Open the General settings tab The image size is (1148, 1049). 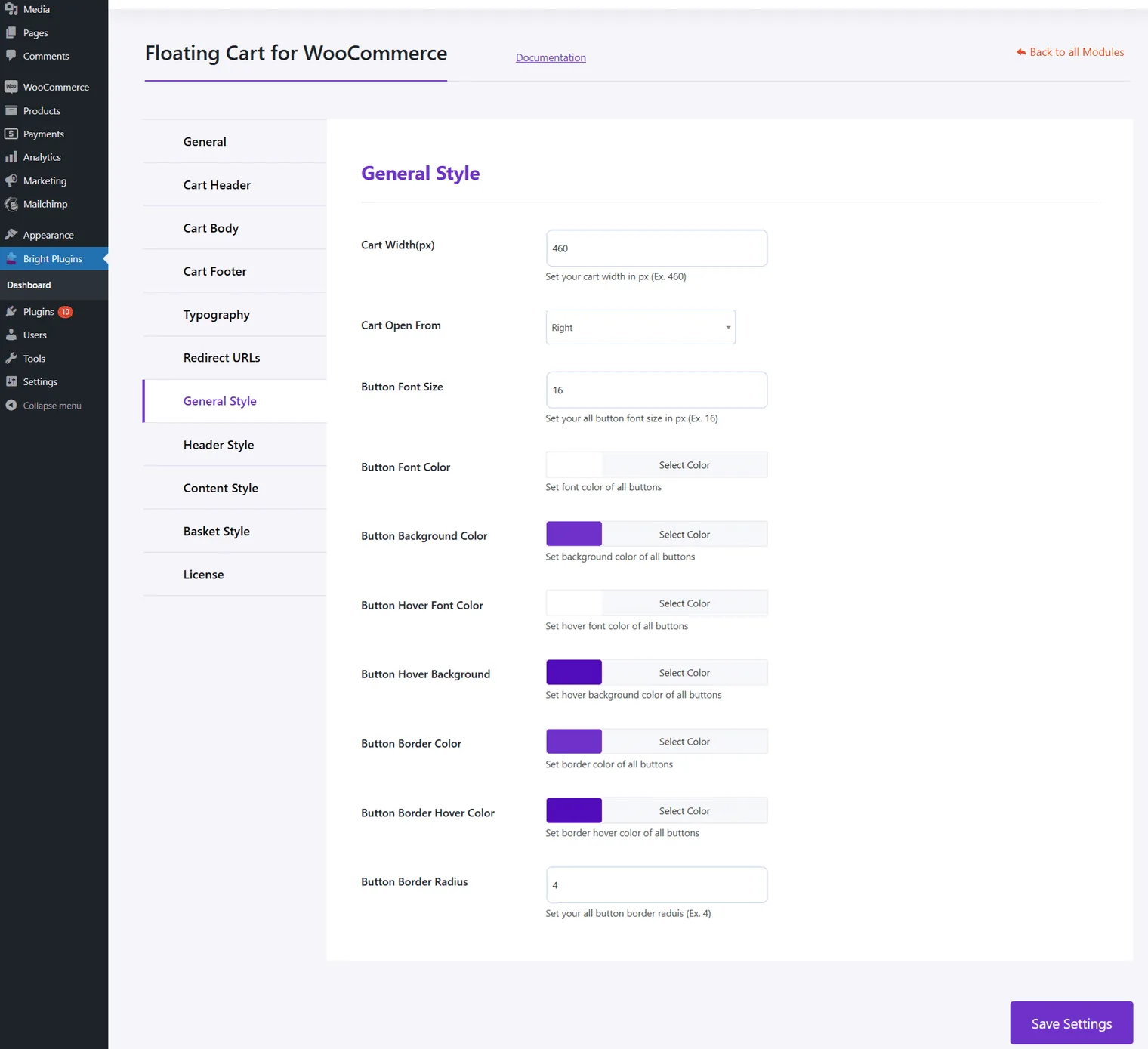235,141
